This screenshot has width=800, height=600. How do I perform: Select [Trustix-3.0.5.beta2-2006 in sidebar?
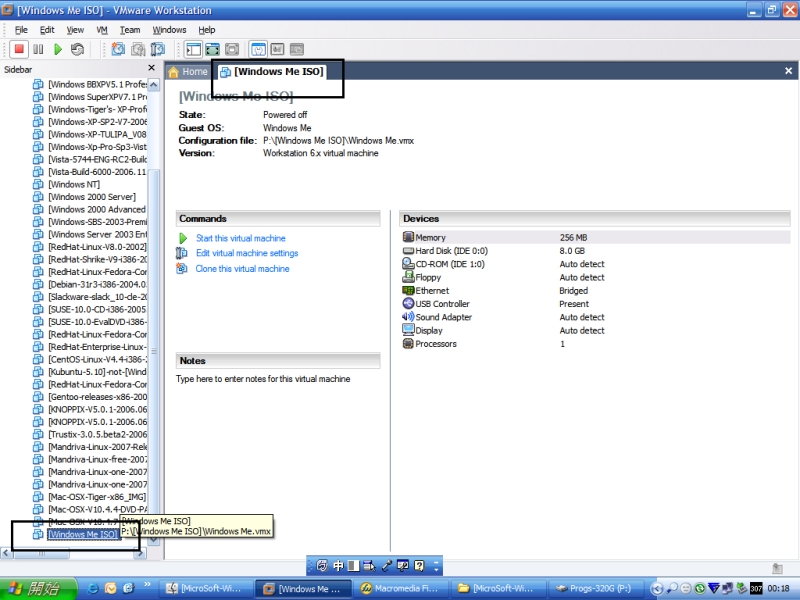[97, 434]
